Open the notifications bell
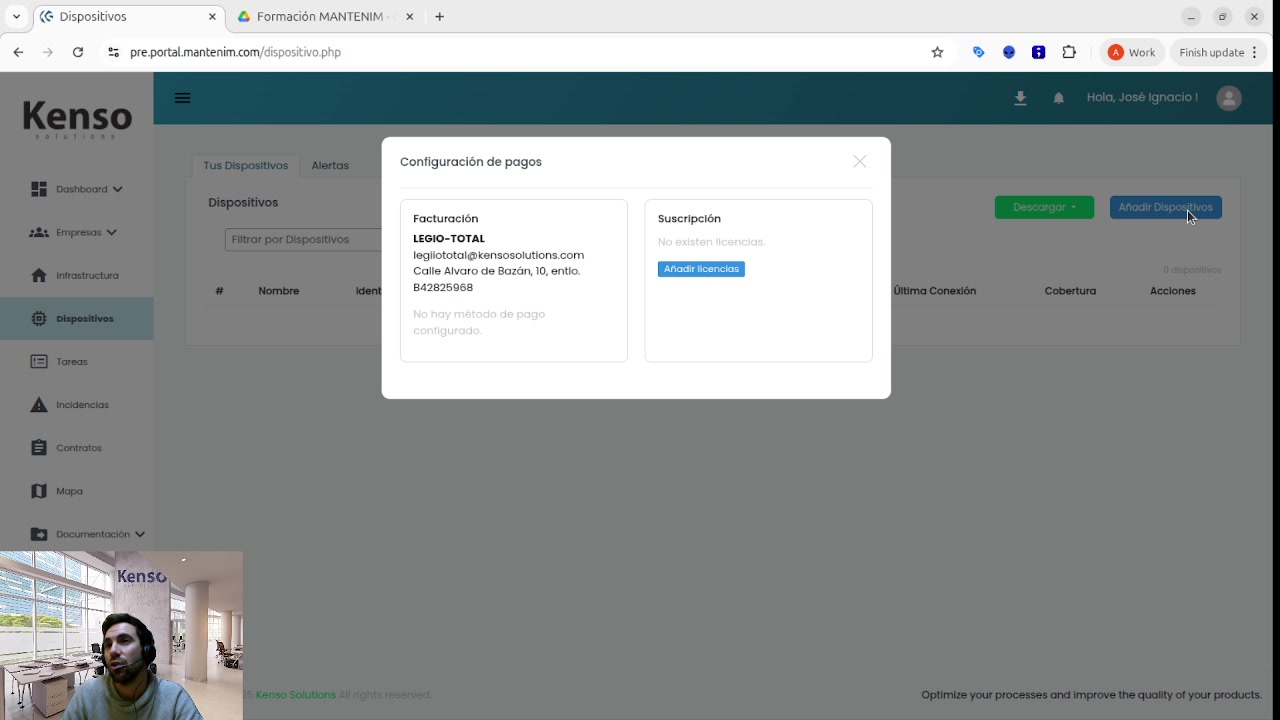Image resolution: width=1280 pixels, height=720 pixels. [x=1059, y=98]
